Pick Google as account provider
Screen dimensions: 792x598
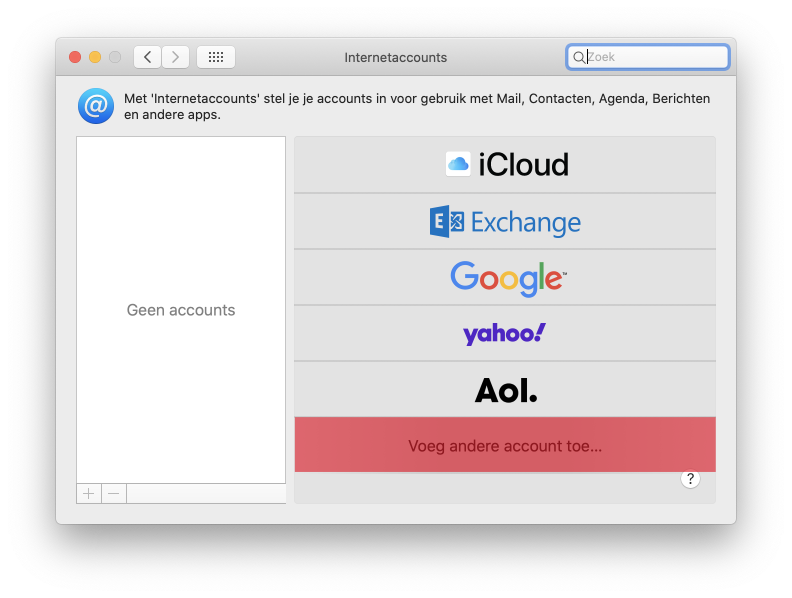pos(505,277)
